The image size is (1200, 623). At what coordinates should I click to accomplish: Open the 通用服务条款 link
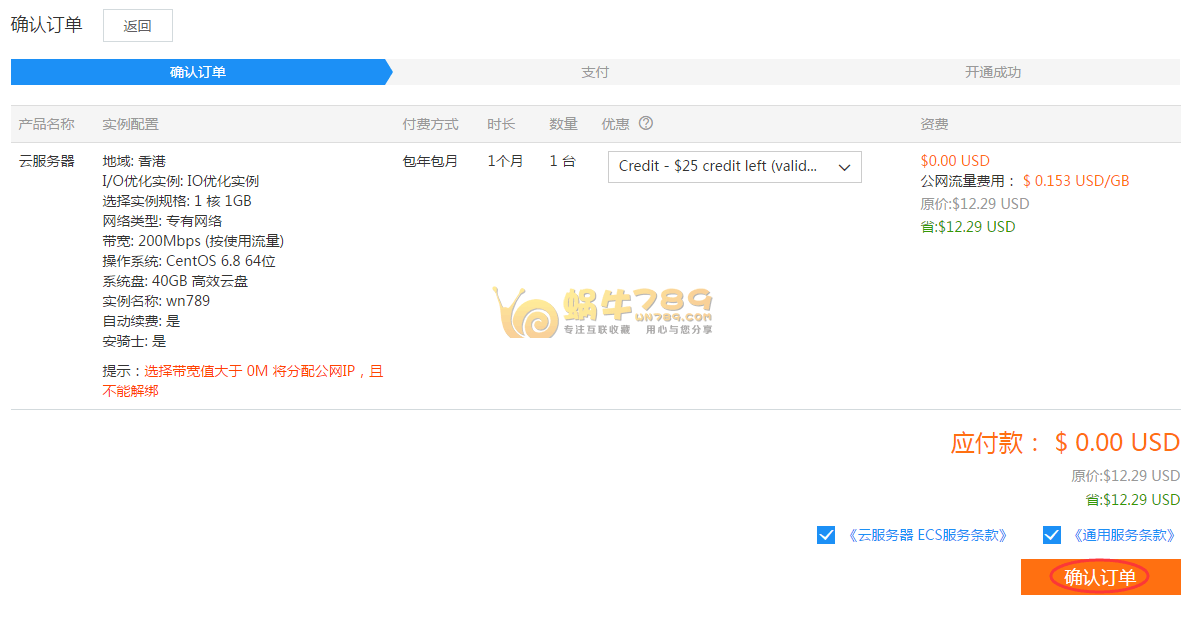[1123, 535]
